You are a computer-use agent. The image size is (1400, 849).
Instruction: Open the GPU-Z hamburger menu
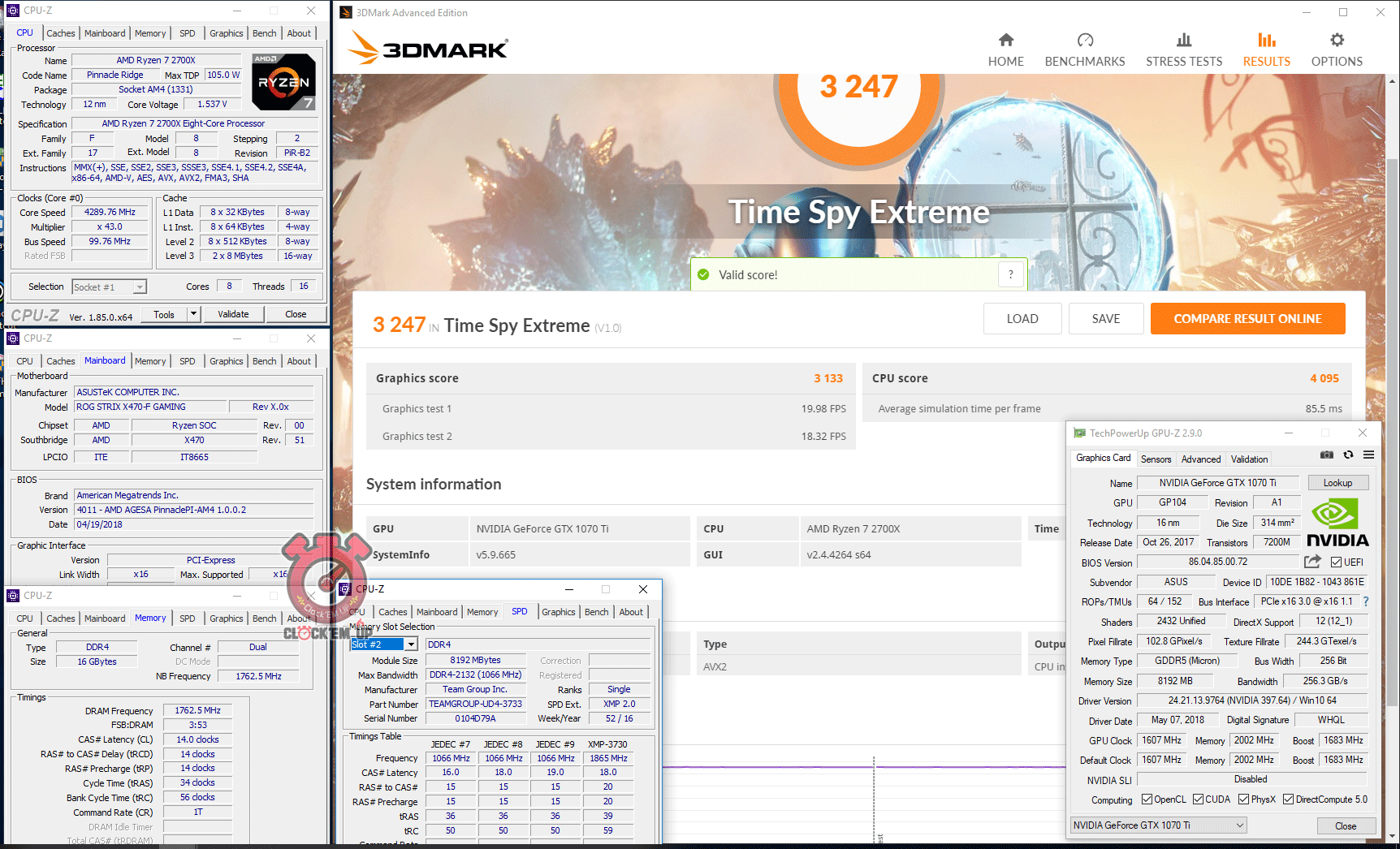click(x=1369, y=455)
